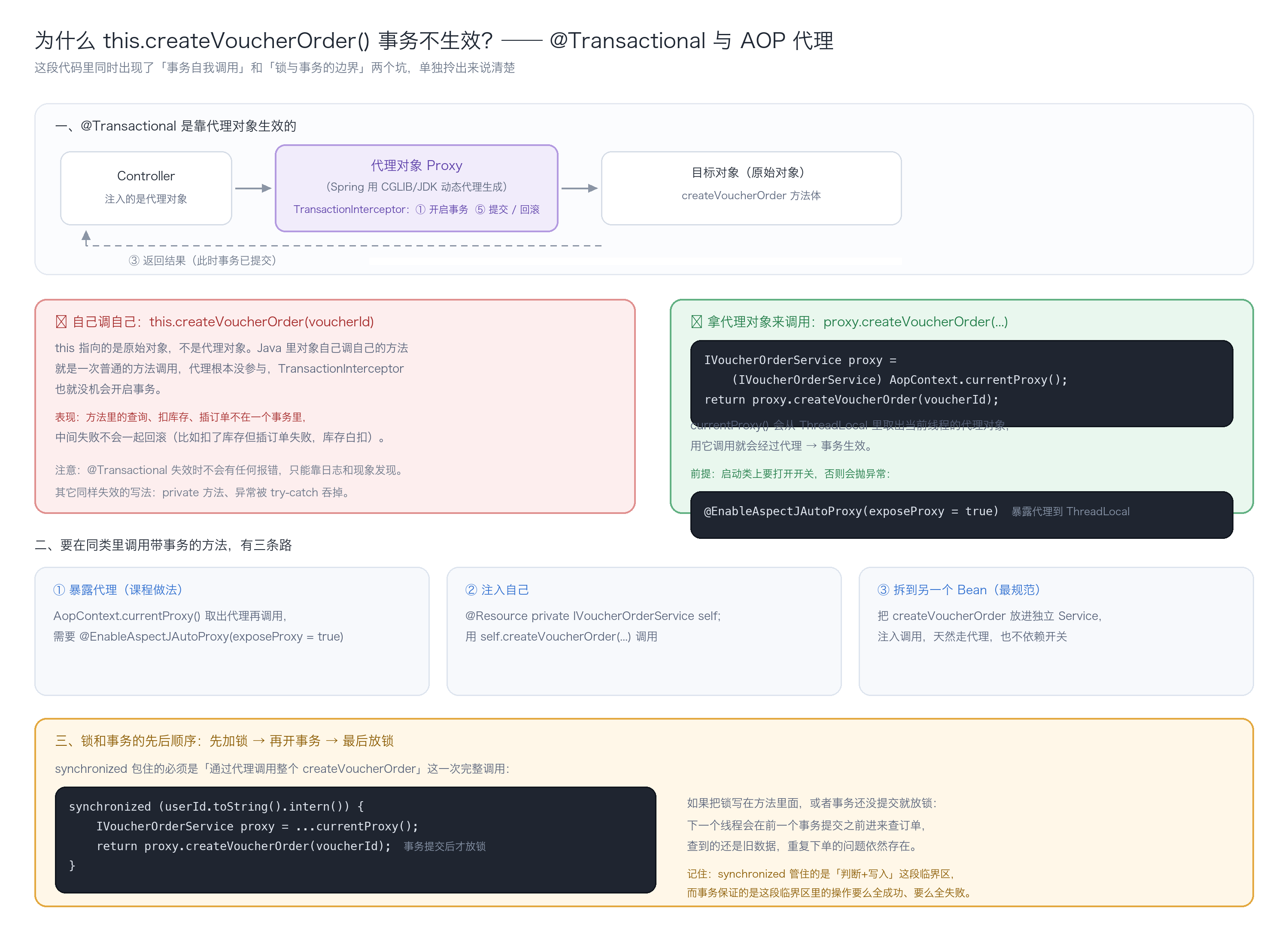Click the note 注意：@Transactional 失效时不会有任何报错

(230, 470)
